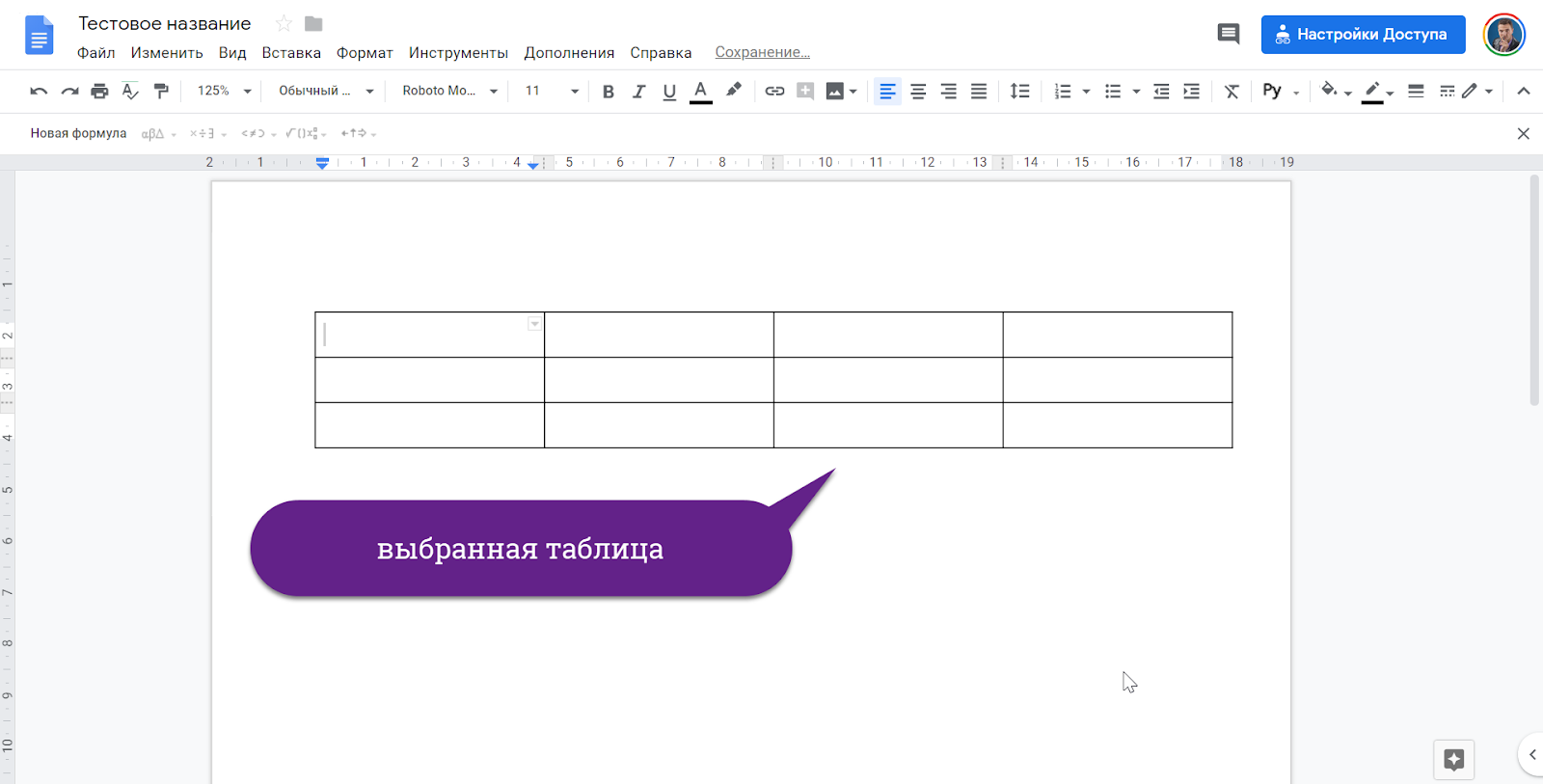Open the Google account avatar

[x=1503, y=35]
